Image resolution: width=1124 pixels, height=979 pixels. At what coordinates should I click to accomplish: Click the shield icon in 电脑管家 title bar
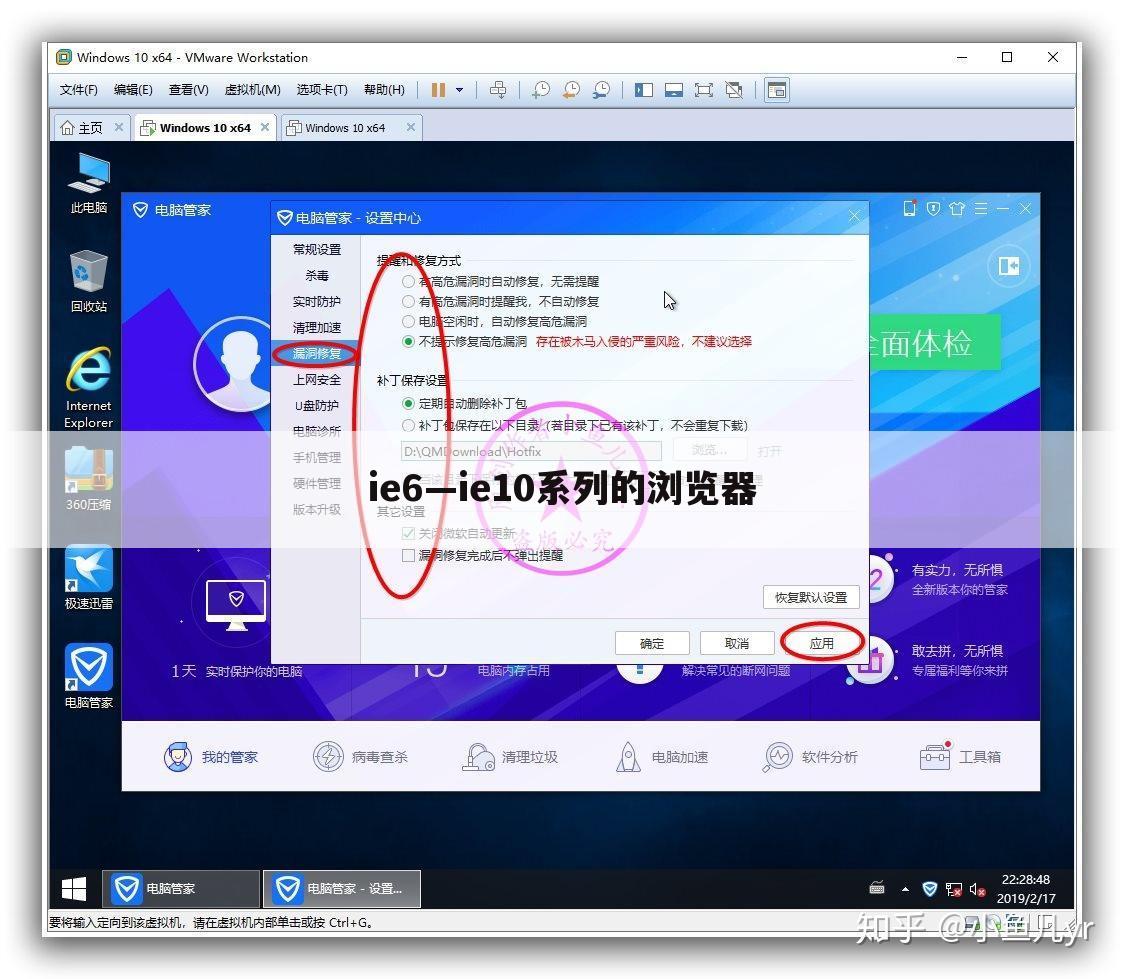(933, 209)
